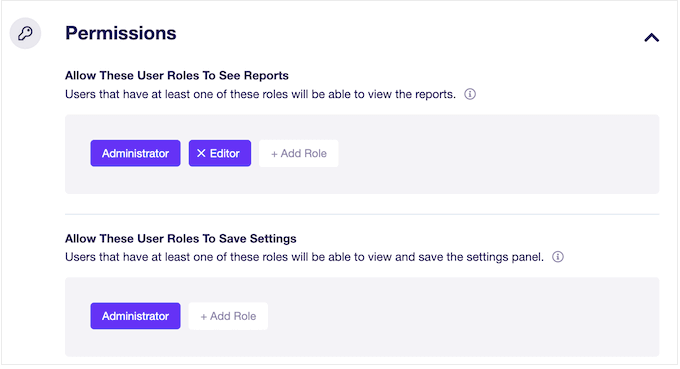Click the Permissions key icon
680x369 pixels.
(x=25, y=33)
